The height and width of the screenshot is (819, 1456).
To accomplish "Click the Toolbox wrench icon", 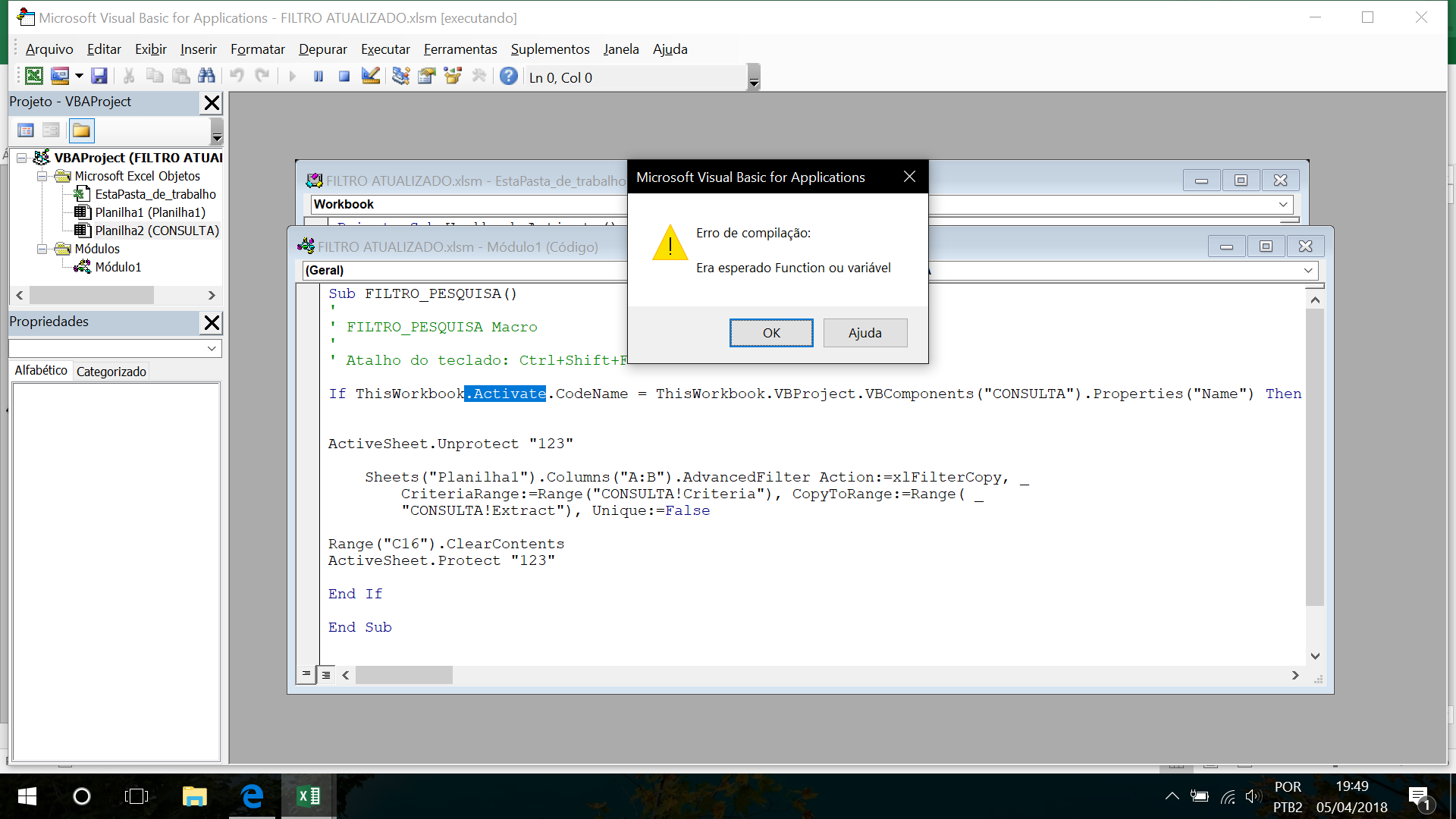I will pyautogui.click(x=479, y=76).
